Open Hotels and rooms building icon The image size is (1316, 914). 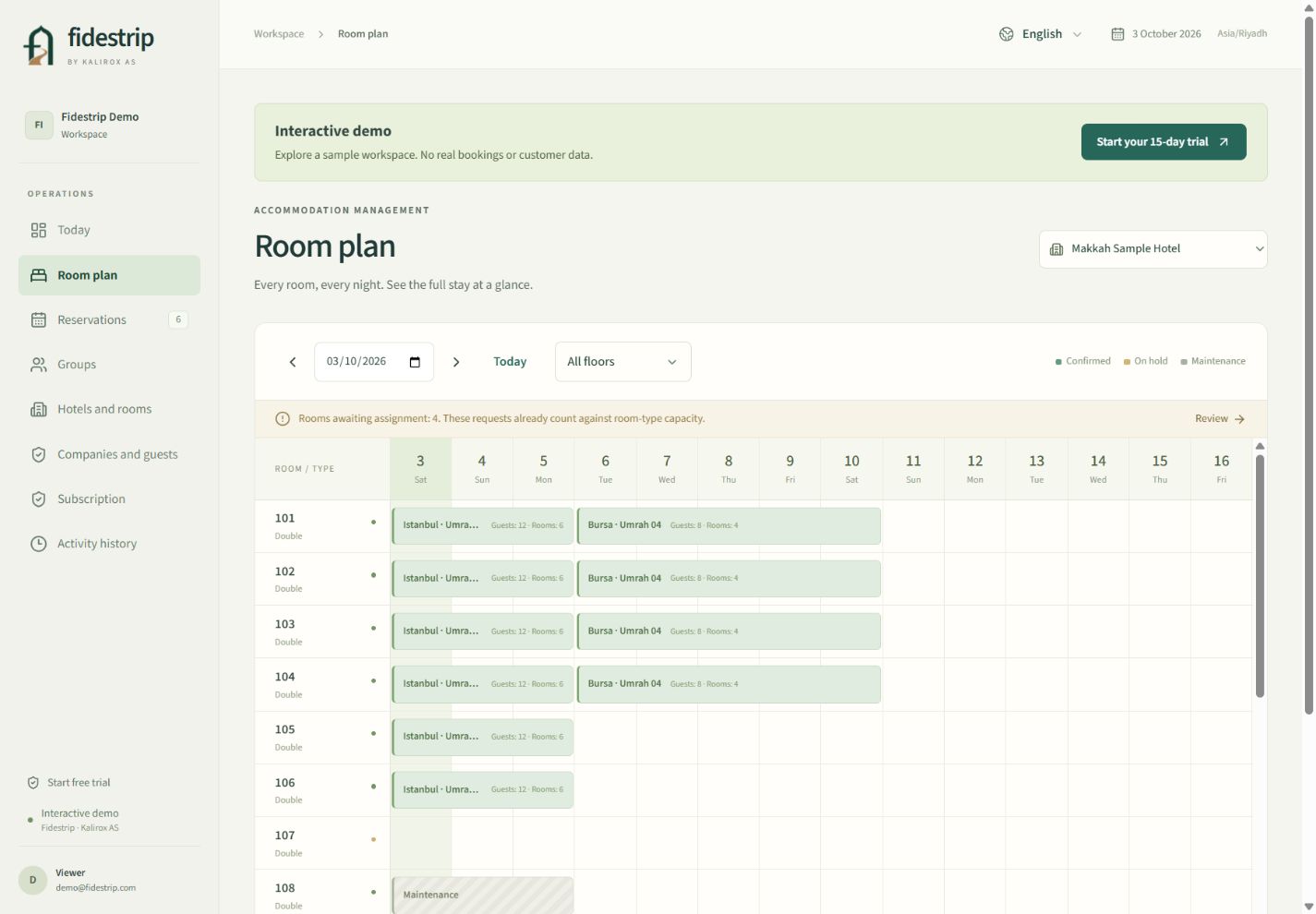[39, 409]
